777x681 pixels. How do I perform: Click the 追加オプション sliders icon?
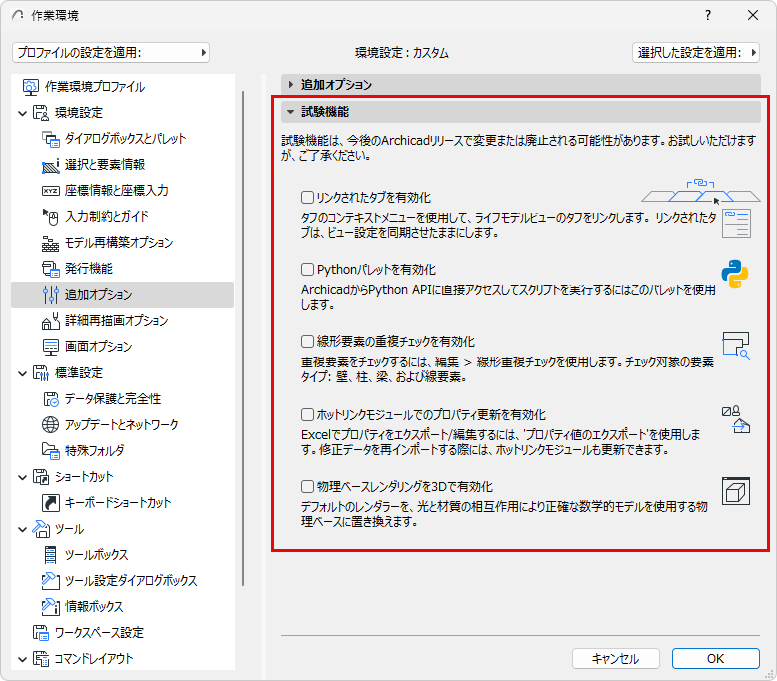point(51,295)
